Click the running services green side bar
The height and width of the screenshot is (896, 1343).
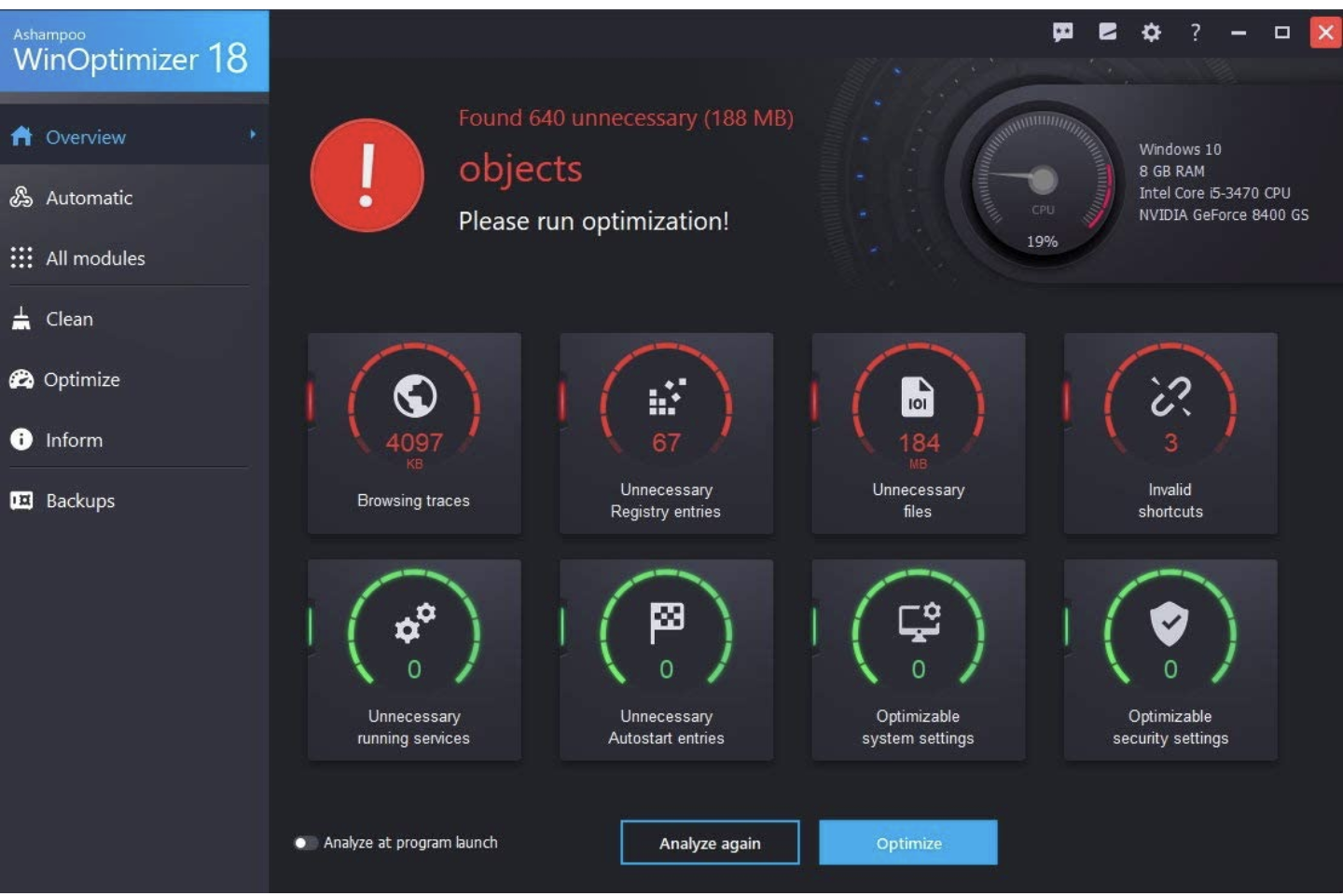tap(311, 627)
